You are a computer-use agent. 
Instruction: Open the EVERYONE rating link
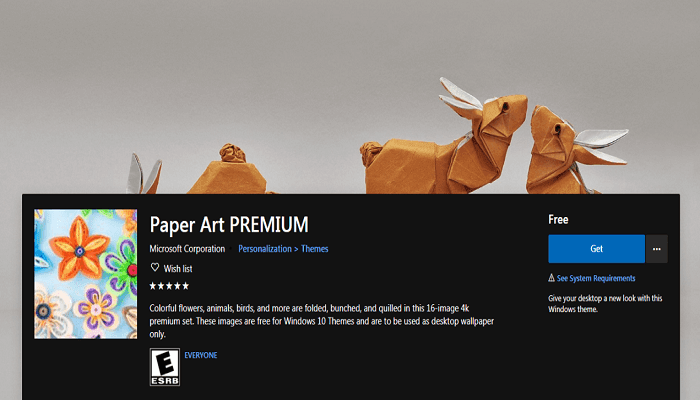click(x=201, y=355)
